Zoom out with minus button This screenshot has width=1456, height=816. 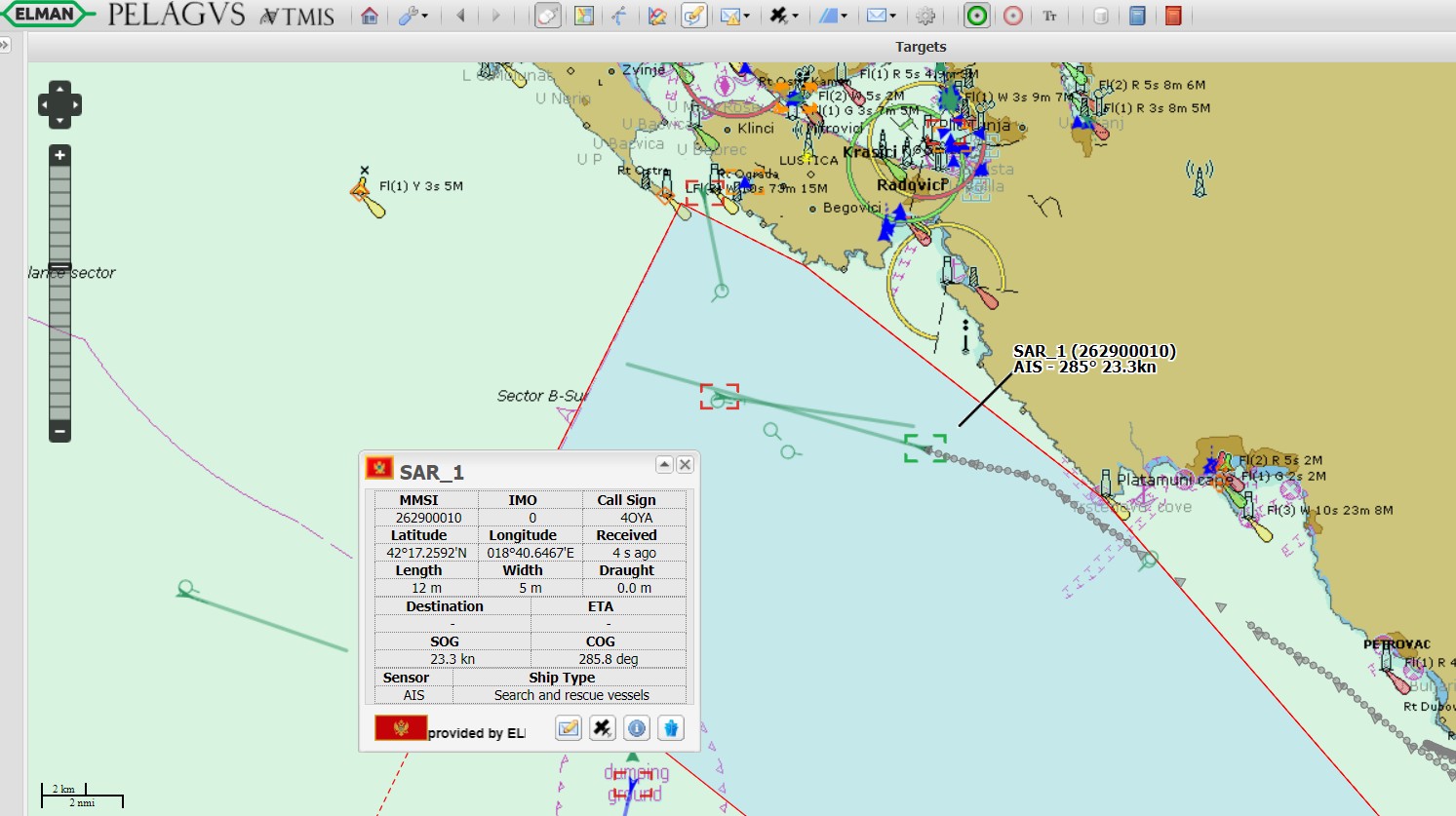59,431
